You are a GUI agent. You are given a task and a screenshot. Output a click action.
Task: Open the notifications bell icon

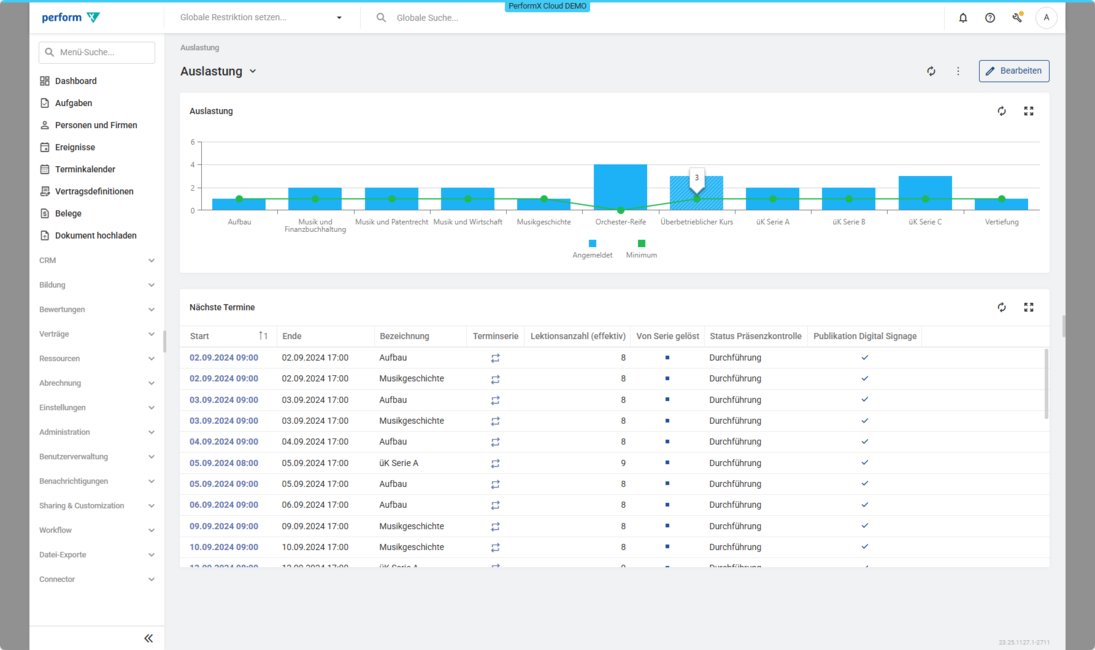(x=963, y=18)
